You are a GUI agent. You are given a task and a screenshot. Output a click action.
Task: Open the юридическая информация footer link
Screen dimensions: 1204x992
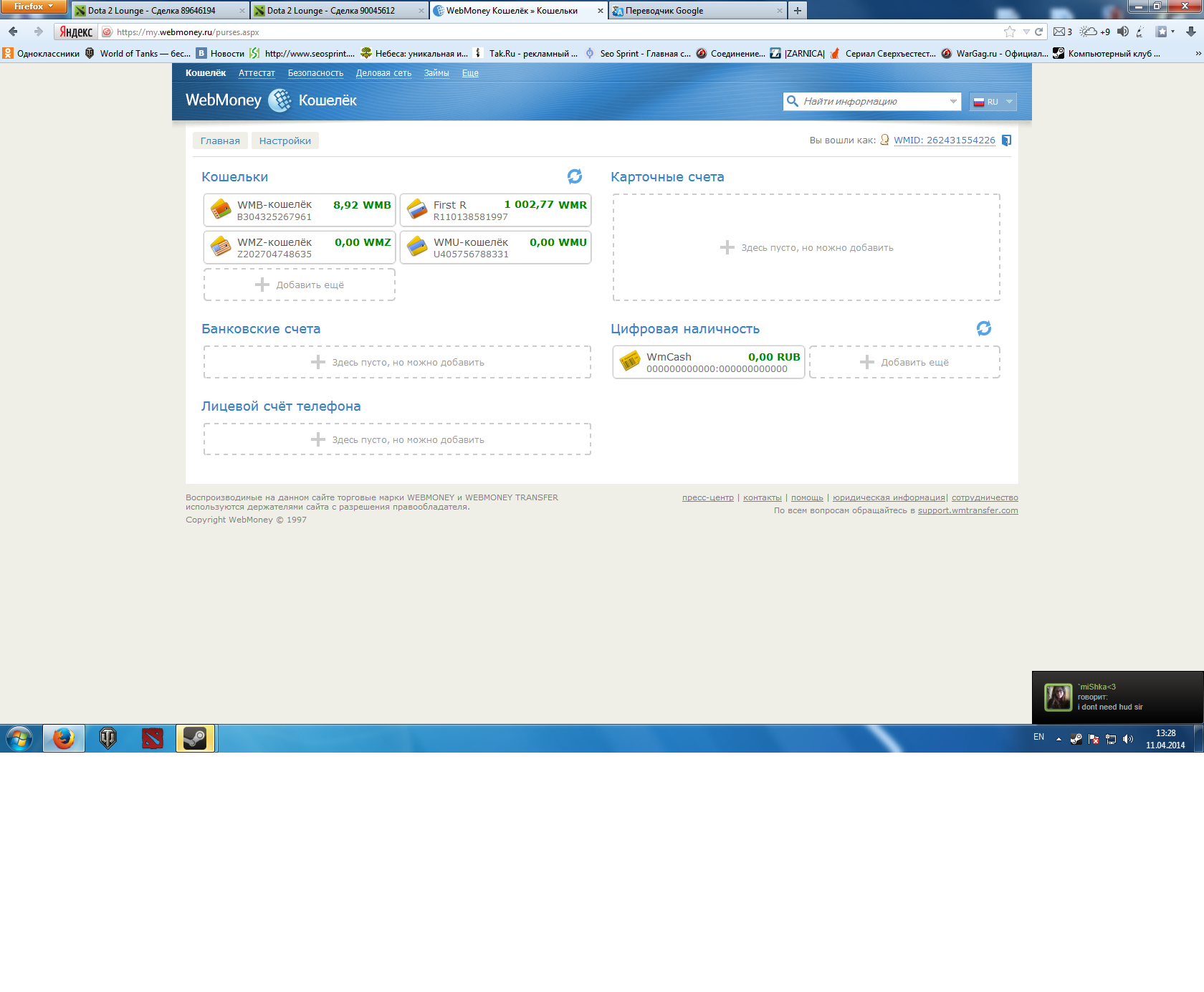click(x=889, y=497)
